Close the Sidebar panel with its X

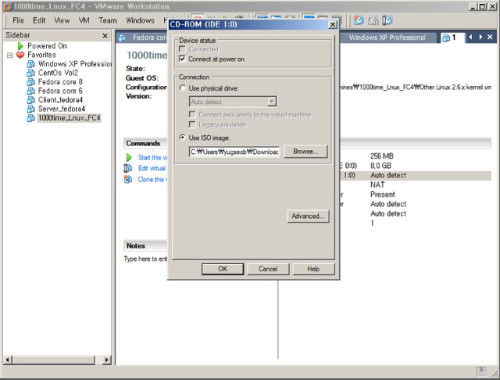click(105, 35)
